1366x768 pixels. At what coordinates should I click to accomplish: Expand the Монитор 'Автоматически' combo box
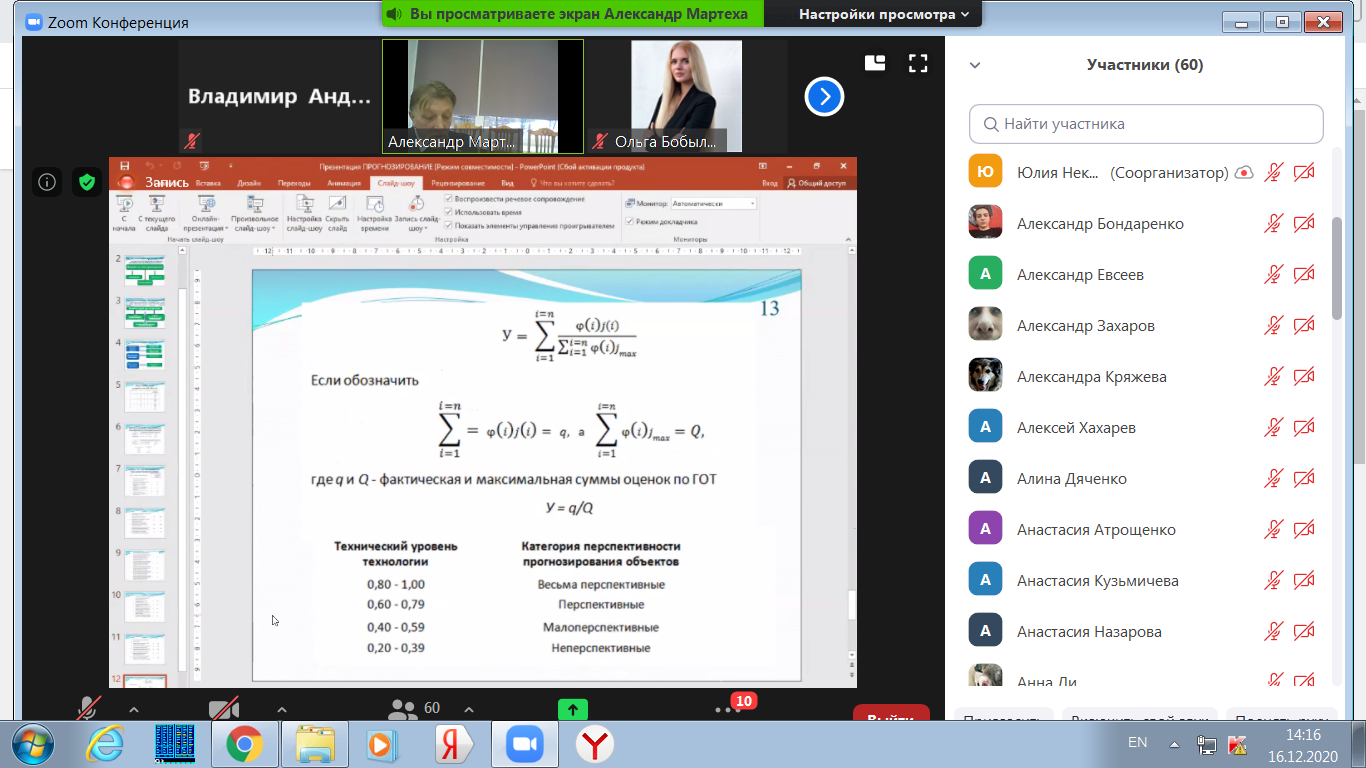pos(714,203)
